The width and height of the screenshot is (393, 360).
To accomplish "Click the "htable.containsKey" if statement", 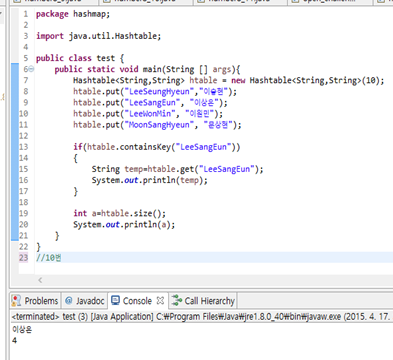I will tap(157, 147).
